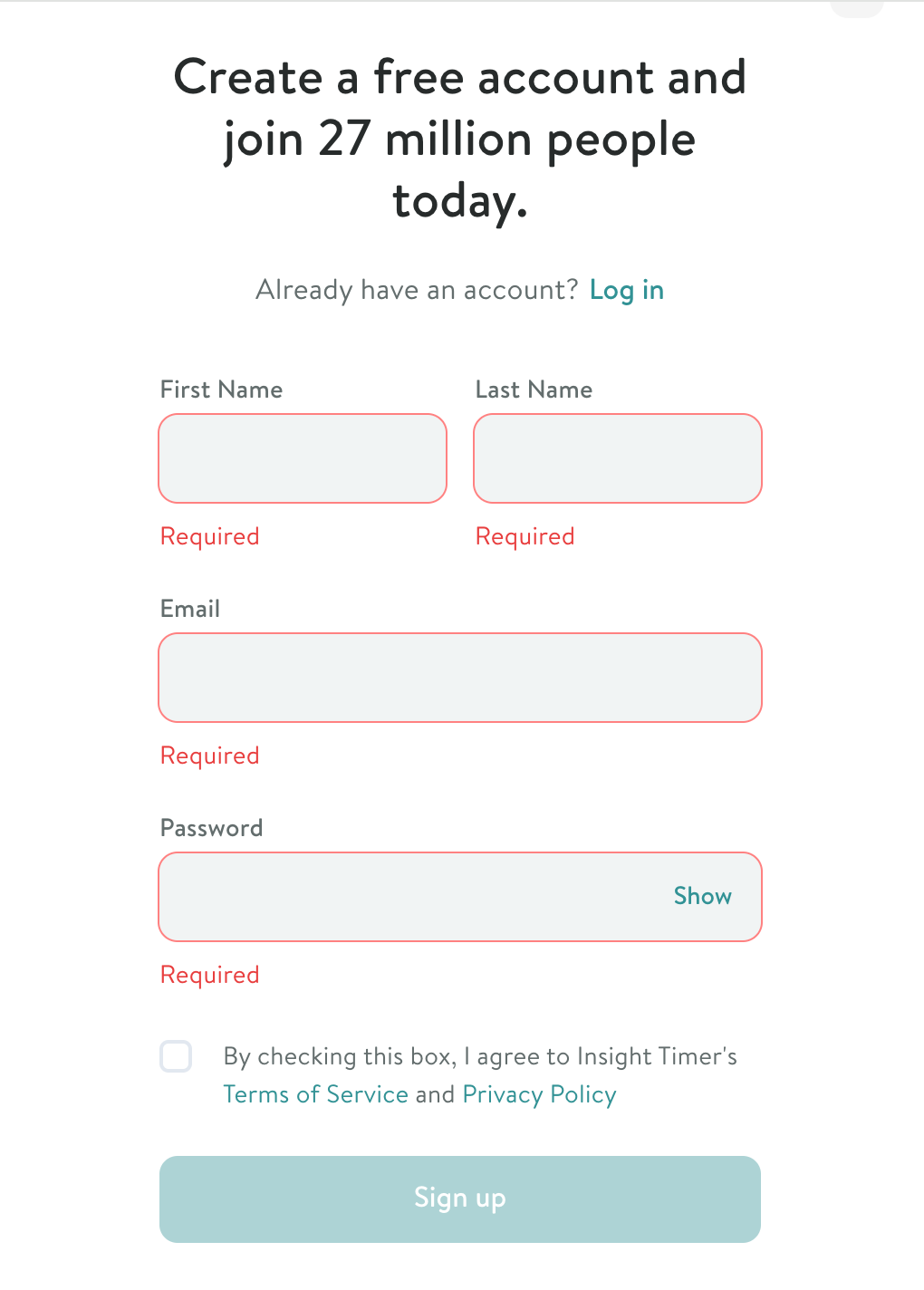Check the Terms of Service agreement box
924x1290 pixels.
pyautogui.click(x=176, y=1056)
